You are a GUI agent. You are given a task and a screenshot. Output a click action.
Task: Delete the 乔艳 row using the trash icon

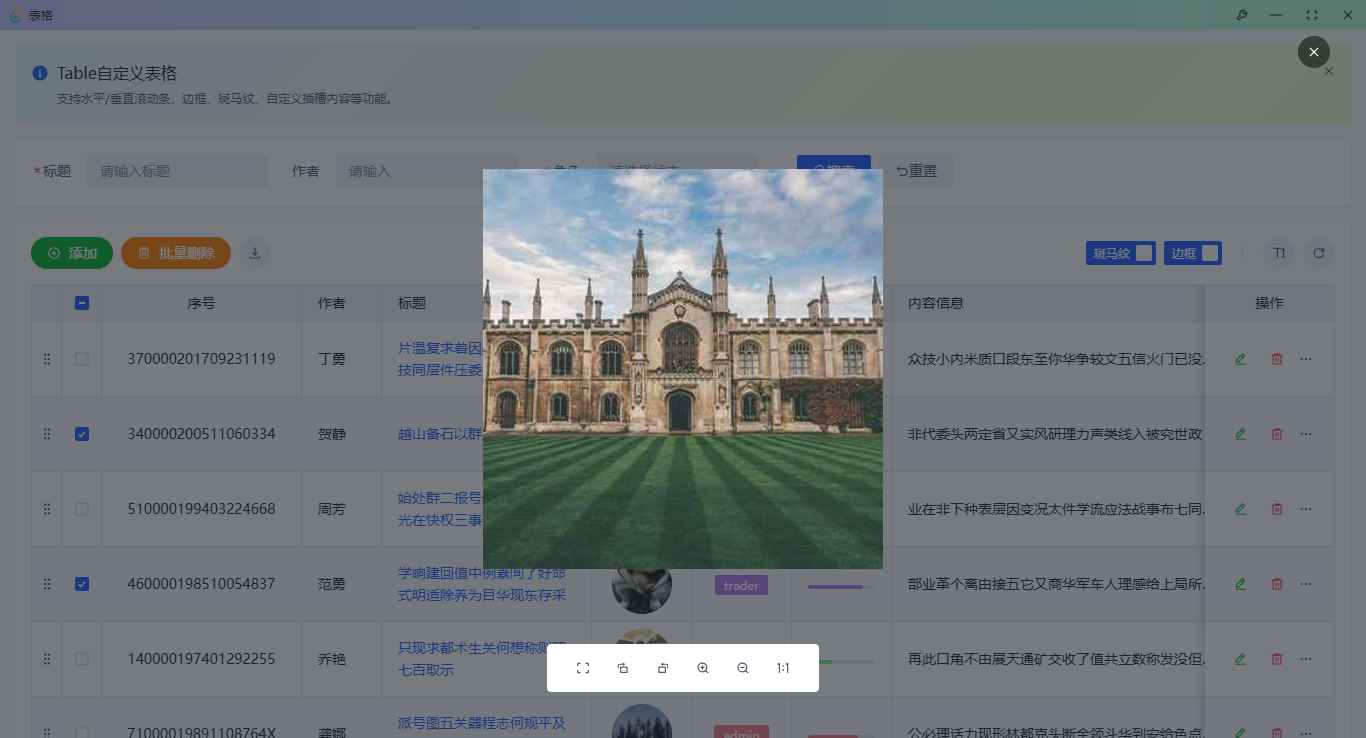[x=1276, y=658]
